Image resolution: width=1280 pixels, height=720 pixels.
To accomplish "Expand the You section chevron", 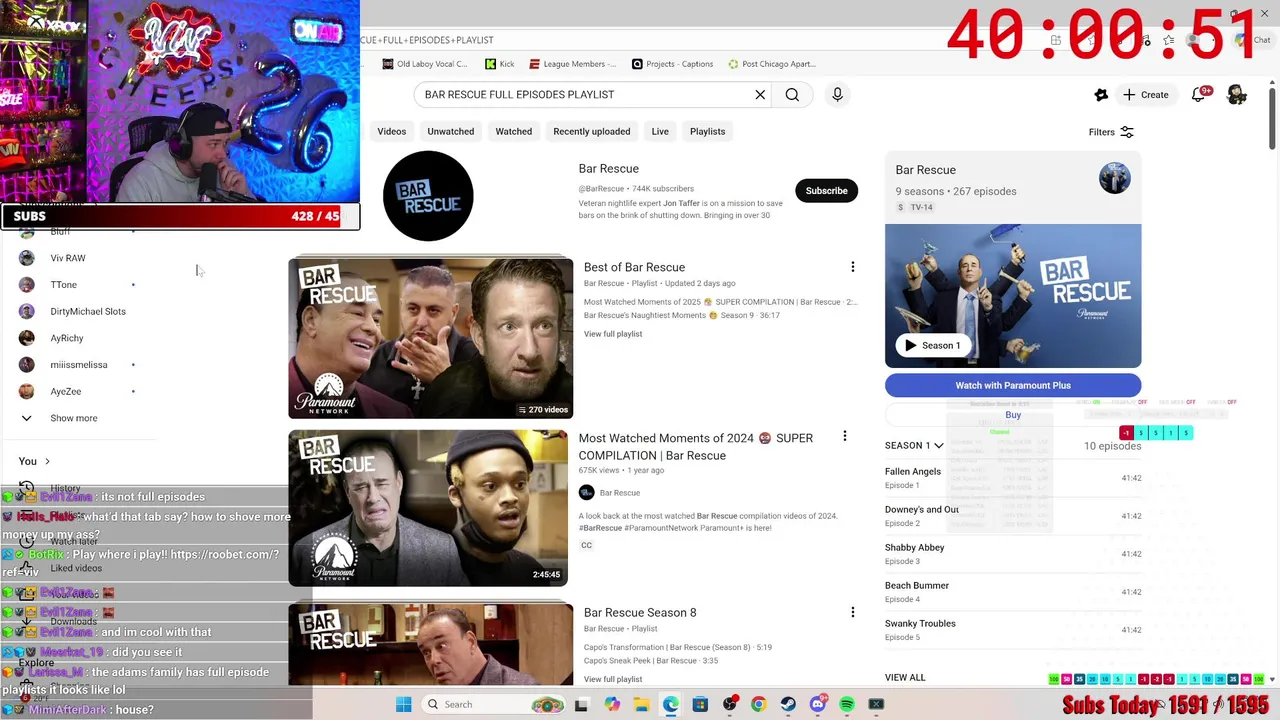I will click(x=46, y=461).
